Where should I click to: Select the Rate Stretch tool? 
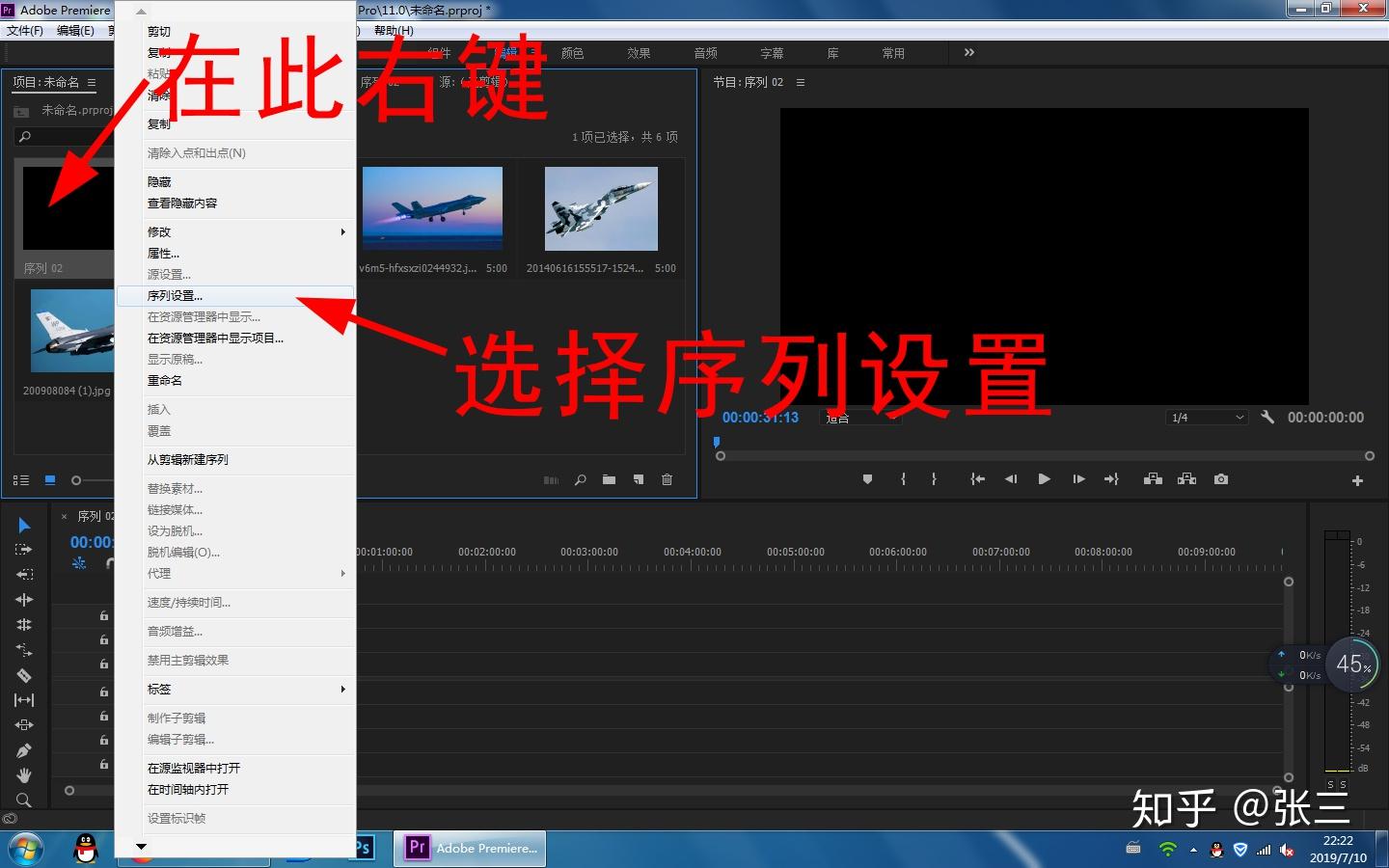pos(24,650)
